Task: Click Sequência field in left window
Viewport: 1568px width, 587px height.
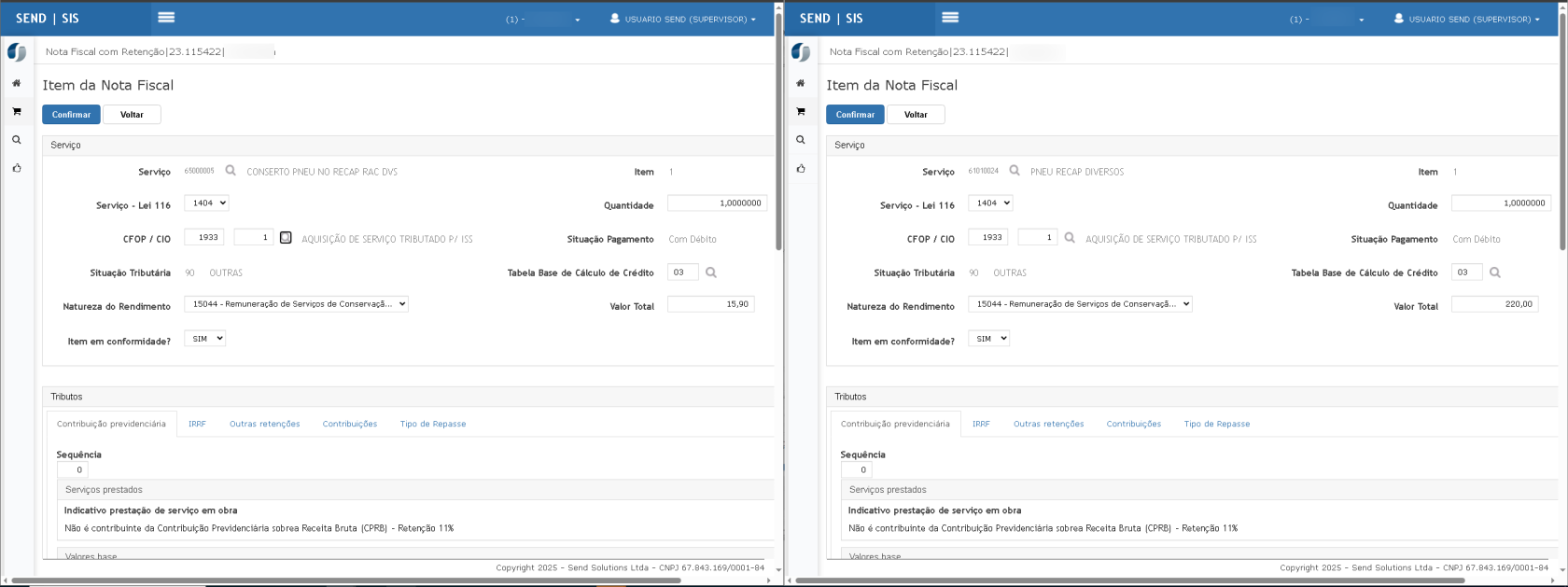Action: pyautogui.click(x=72, y=469)
